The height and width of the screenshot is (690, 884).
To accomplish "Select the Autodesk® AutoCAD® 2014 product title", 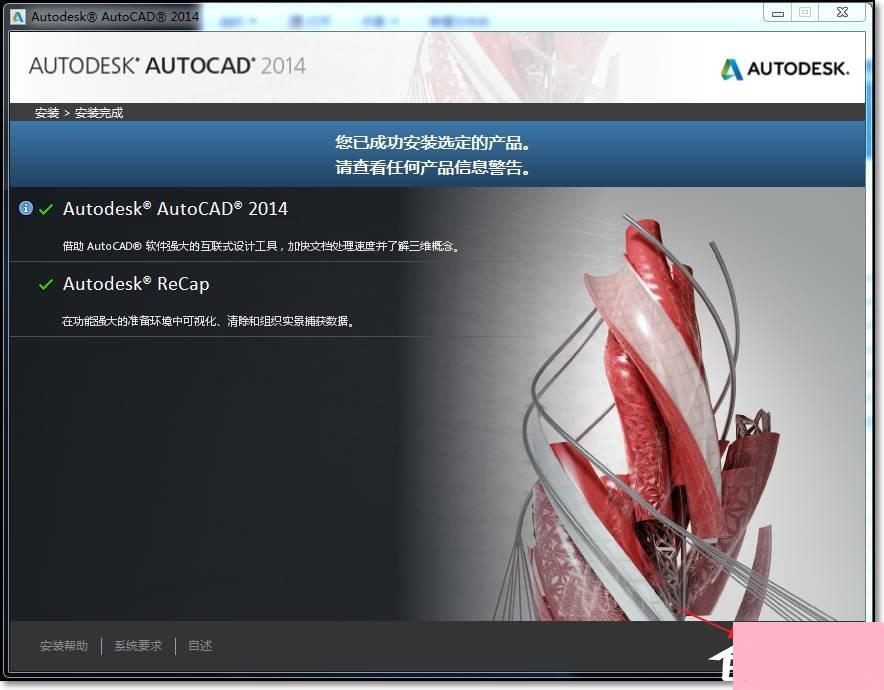I will coord(175,209).
